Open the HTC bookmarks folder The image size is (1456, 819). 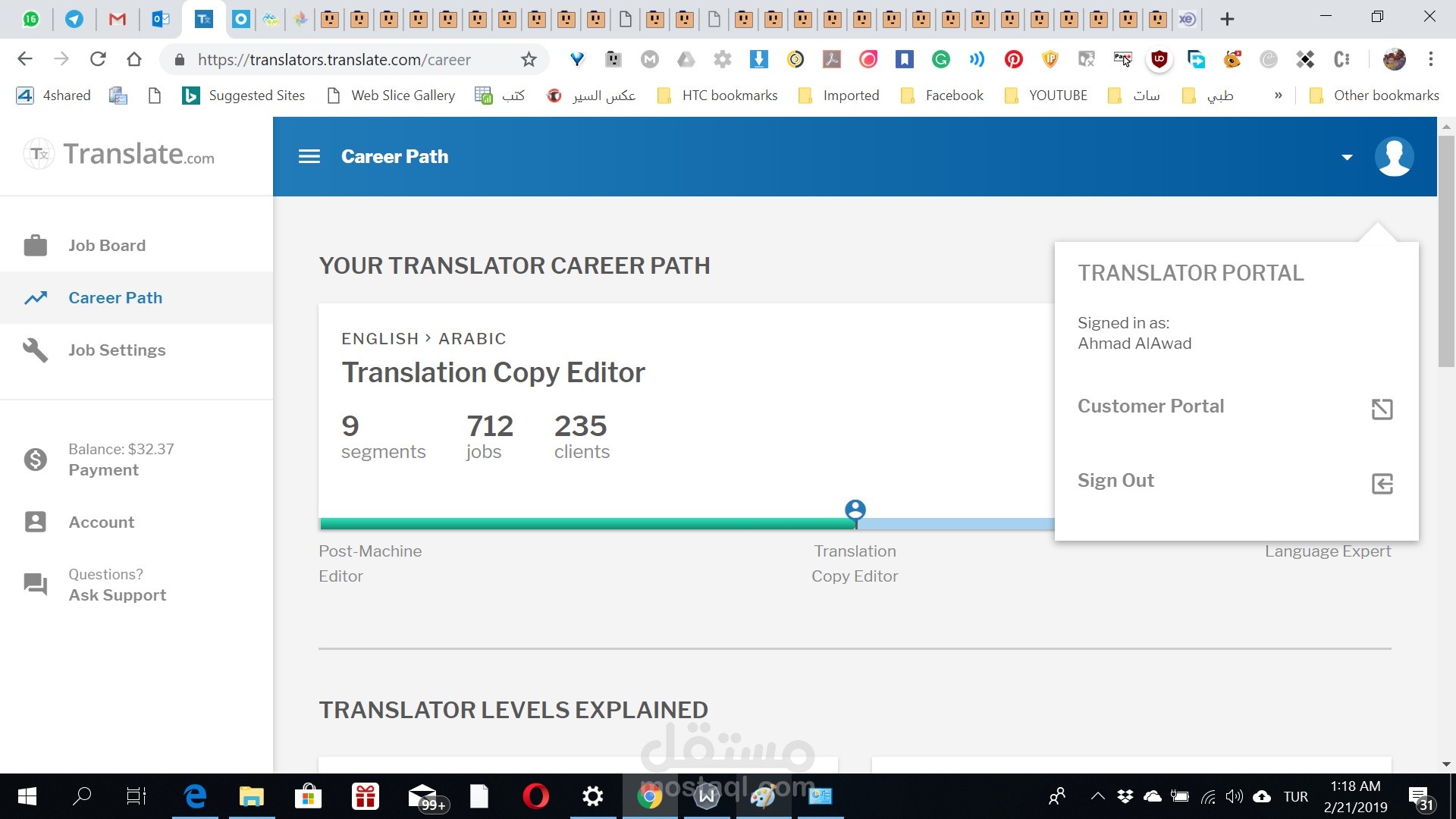coord(717,96)
